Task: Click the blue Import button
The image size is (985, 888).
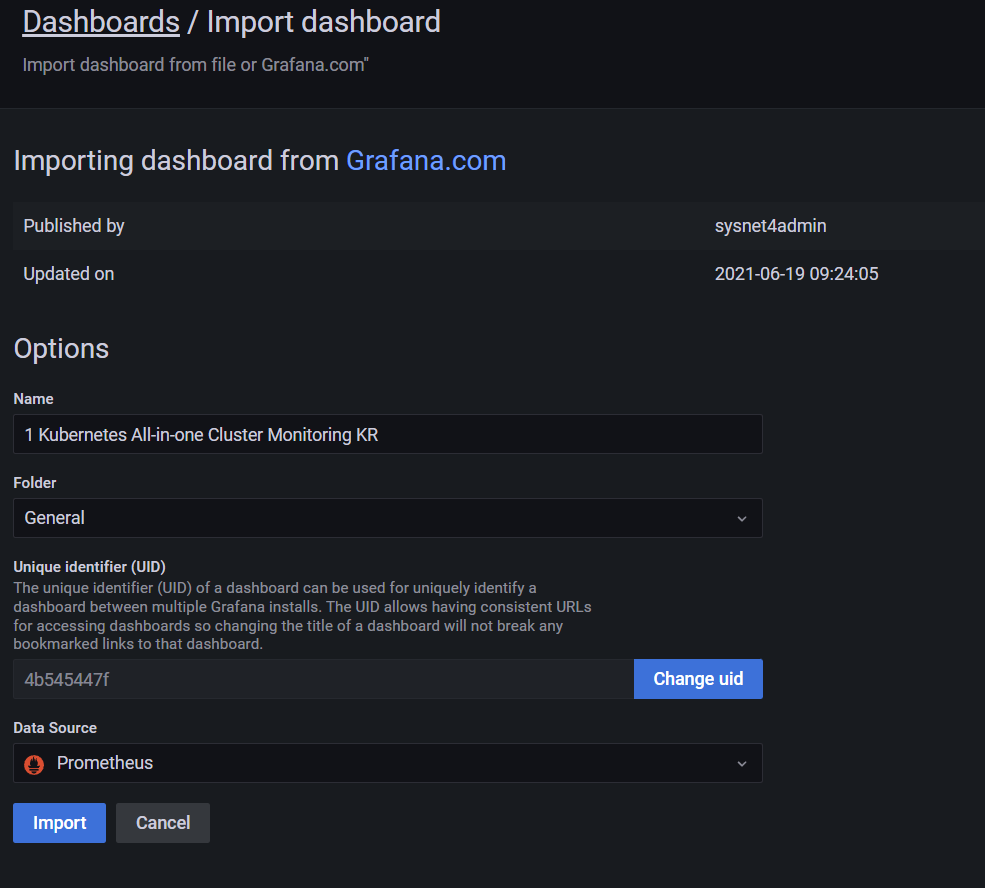Action: click(x=60, y=823)
